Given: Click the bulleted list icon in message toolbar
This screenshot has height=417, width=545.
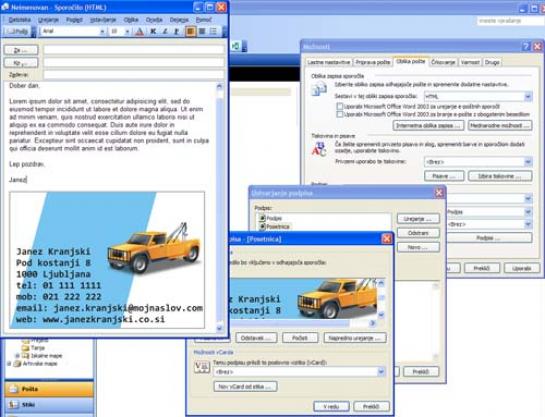Looking at the screenshot, I should point(213,32).
